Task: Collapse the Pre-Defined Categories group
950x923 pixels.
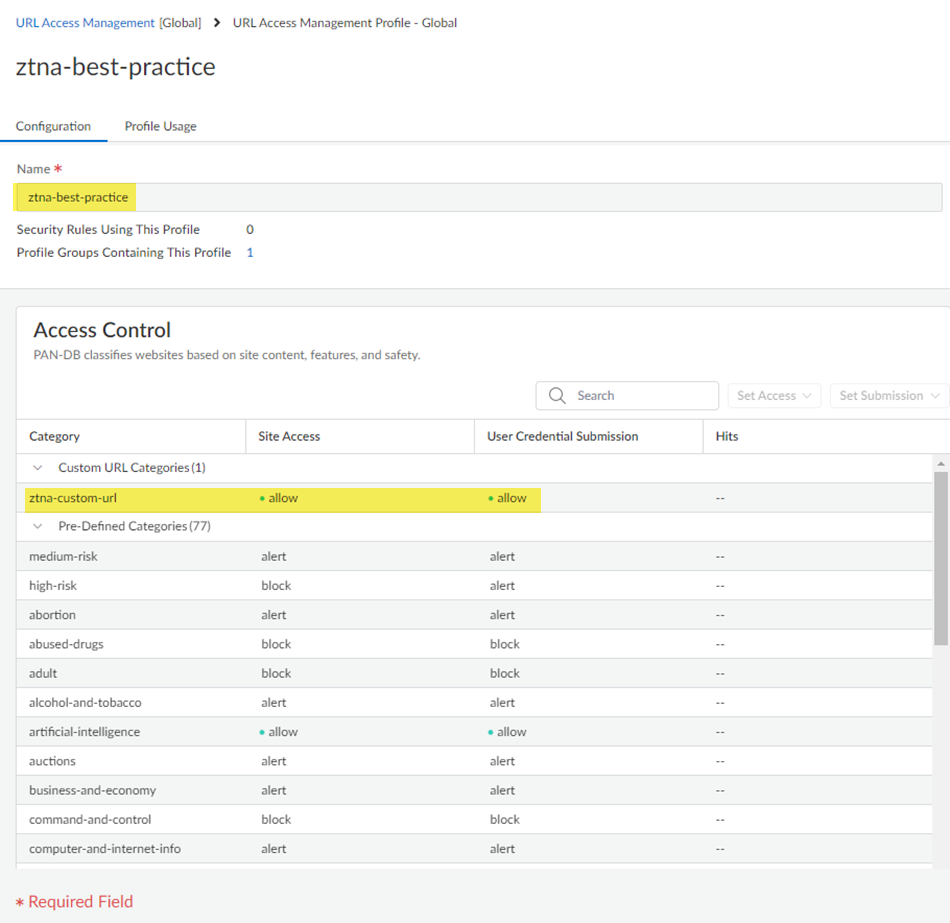Action: 38,527
